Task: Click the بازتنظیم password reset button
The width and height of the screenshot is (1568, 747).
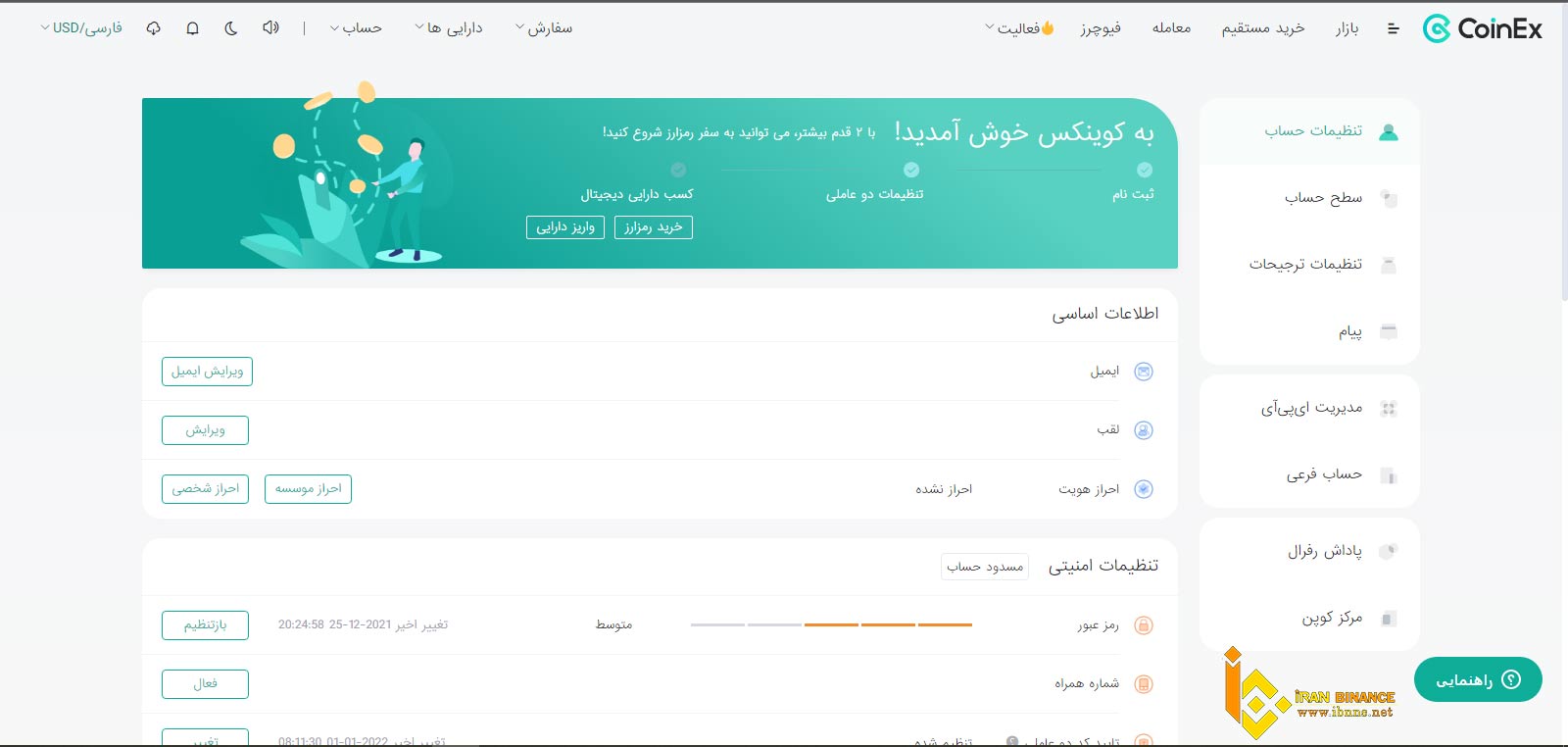Action: (x=205, y=625)
